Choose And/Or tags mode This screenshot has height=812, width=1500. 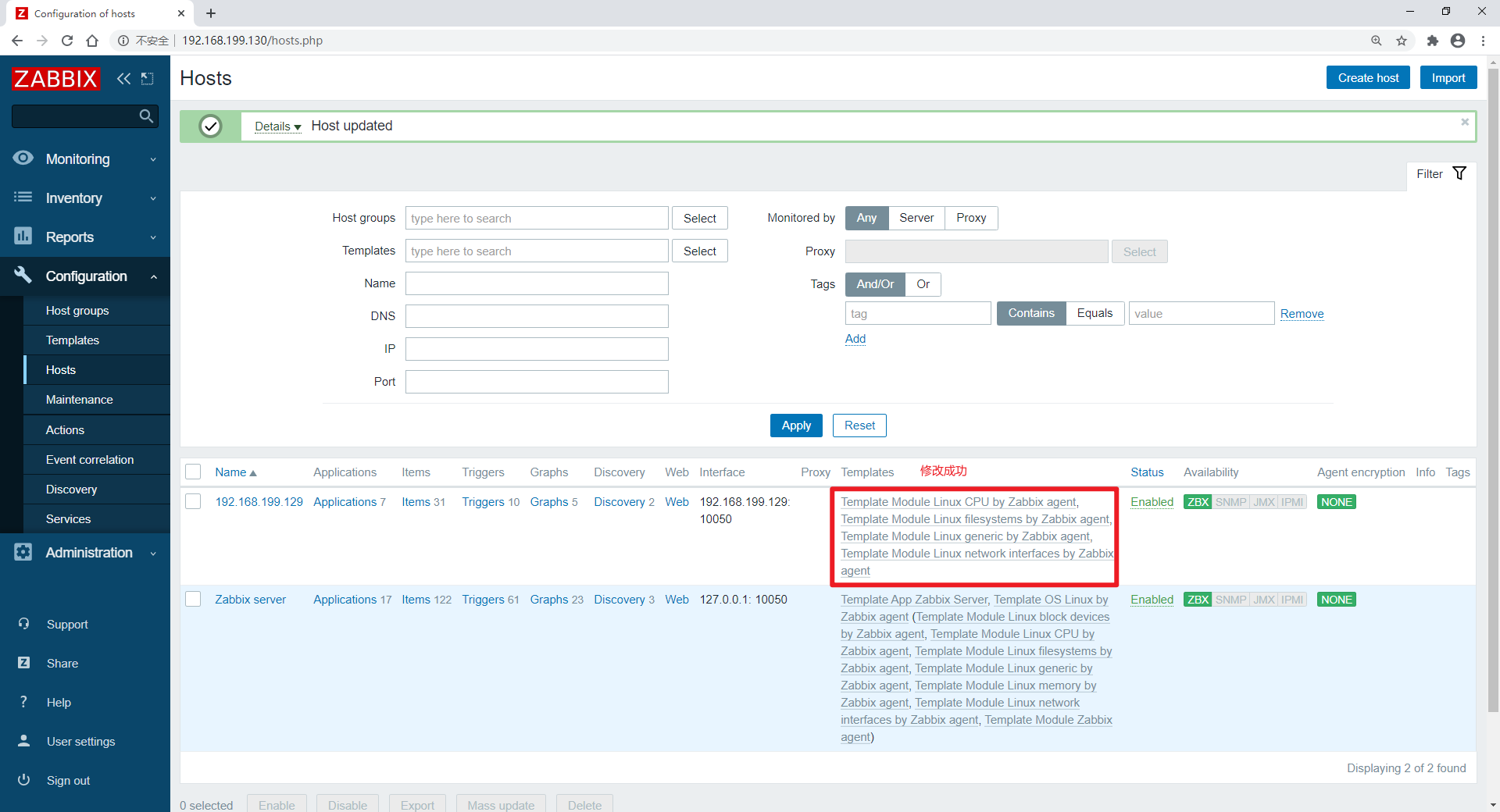[875, 284]
